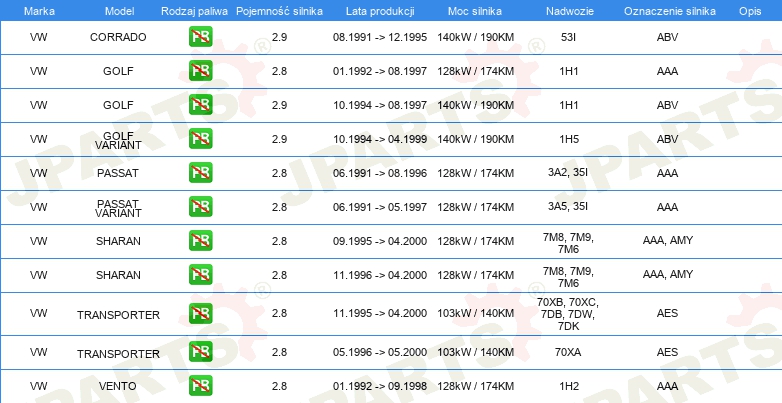The height and width of the screenshot is (403, 782).
Task: Click body codes 70XB, 70XC, 7DB cell
Action: [568, 314]
